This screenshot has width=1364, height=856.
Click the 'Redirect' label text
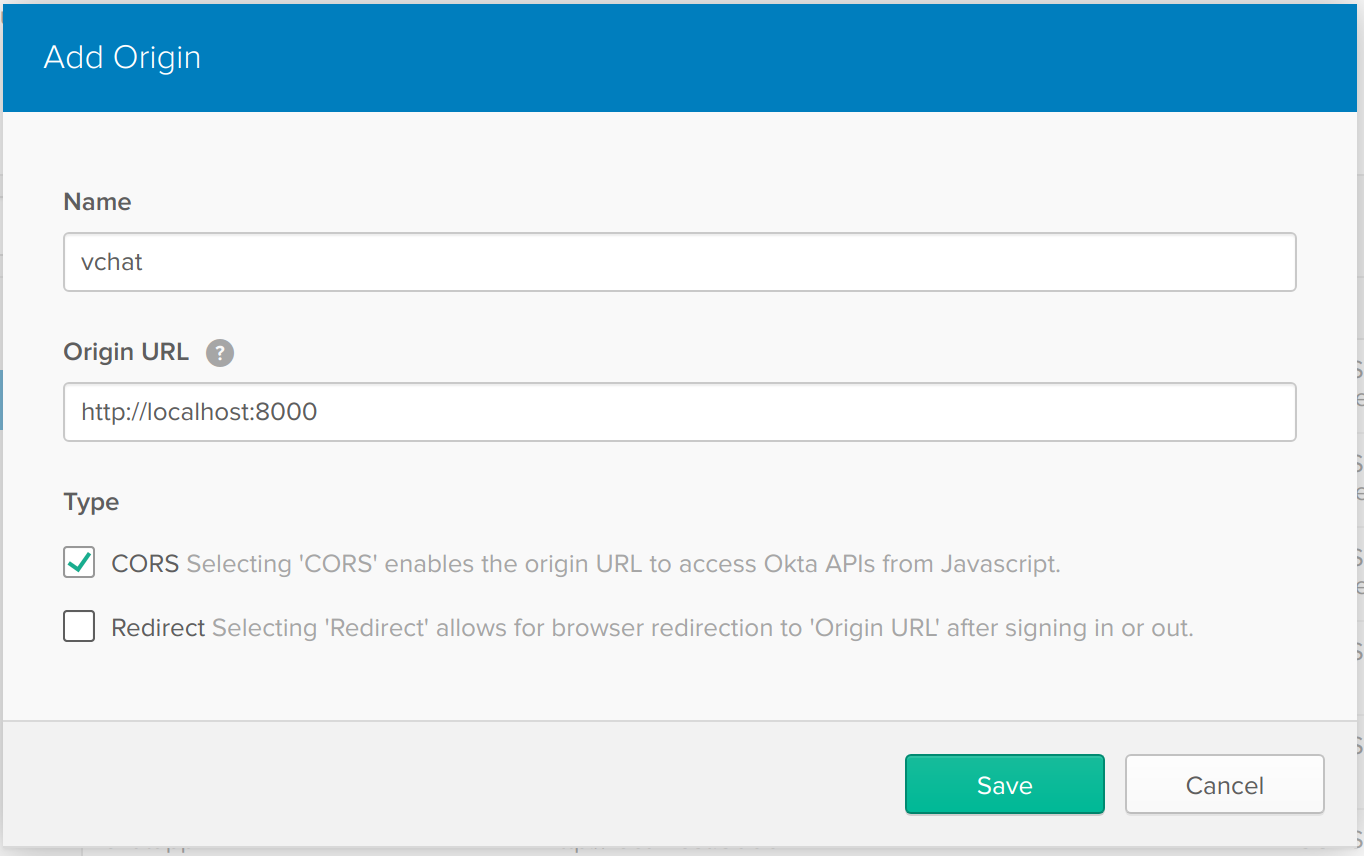pyautogui.click(x=158, y=628)
